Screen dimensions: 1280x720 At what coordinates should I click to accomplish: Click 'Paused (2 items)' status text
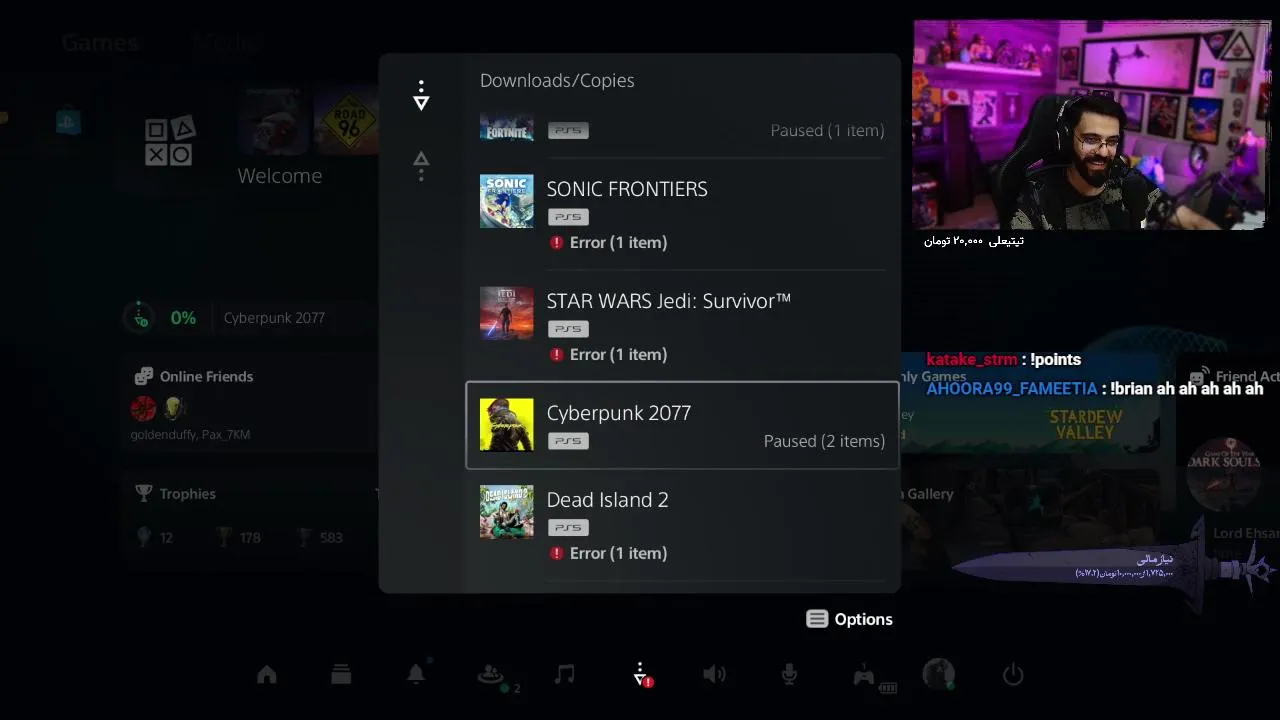[x=824, y=441]
